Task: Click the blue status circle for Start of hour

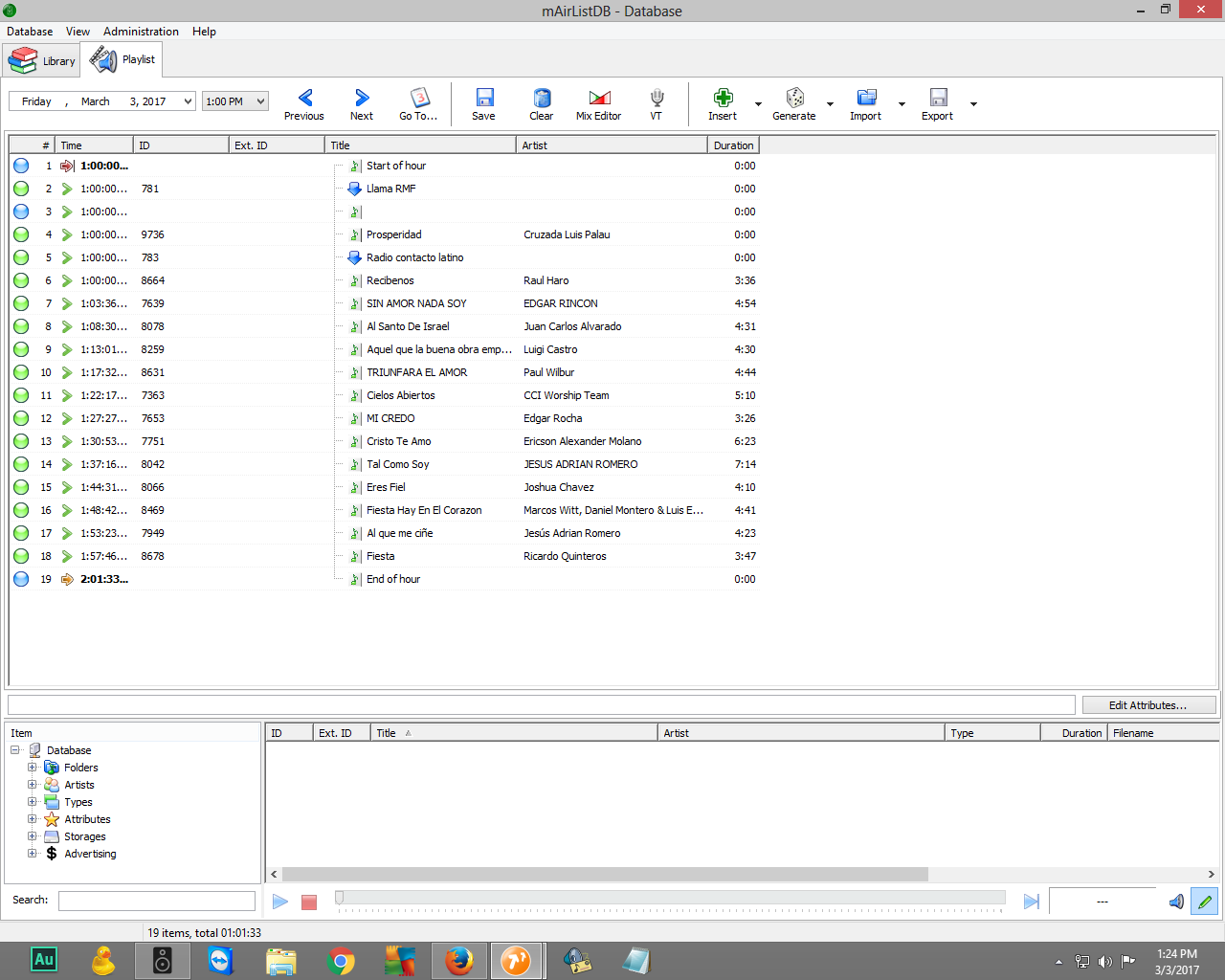Action: 21,166
